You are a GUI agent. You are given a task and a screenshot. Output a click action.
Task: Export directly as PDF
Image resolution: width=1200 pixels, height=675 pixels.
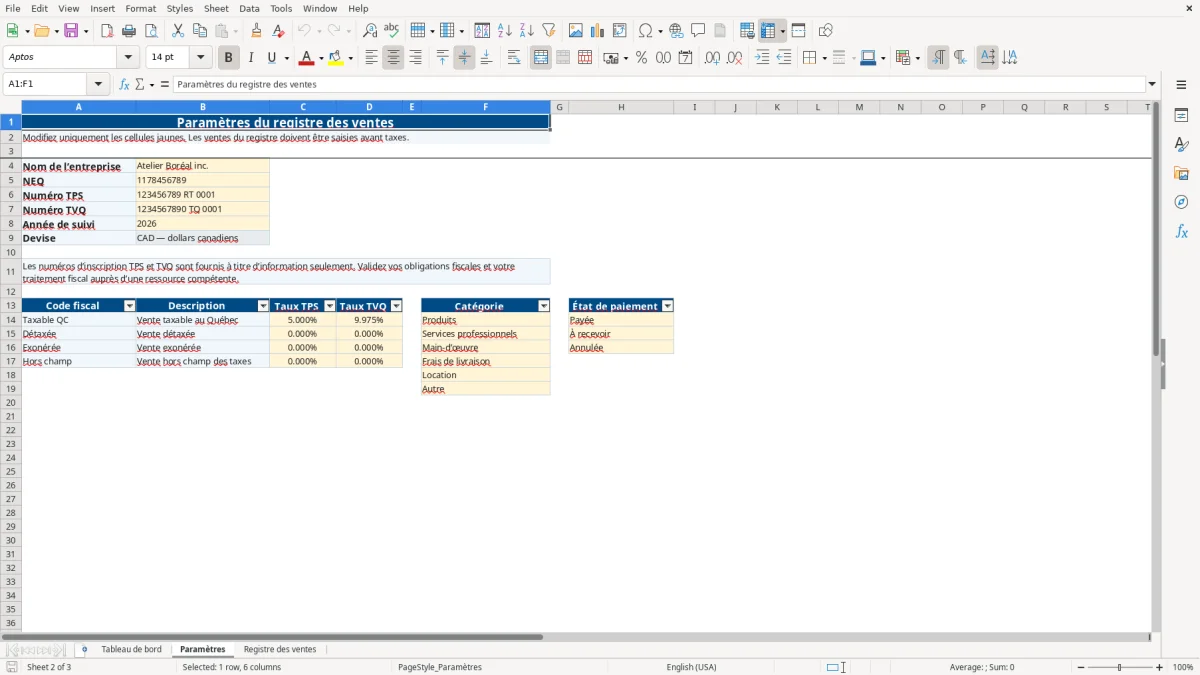pos(107,31)
